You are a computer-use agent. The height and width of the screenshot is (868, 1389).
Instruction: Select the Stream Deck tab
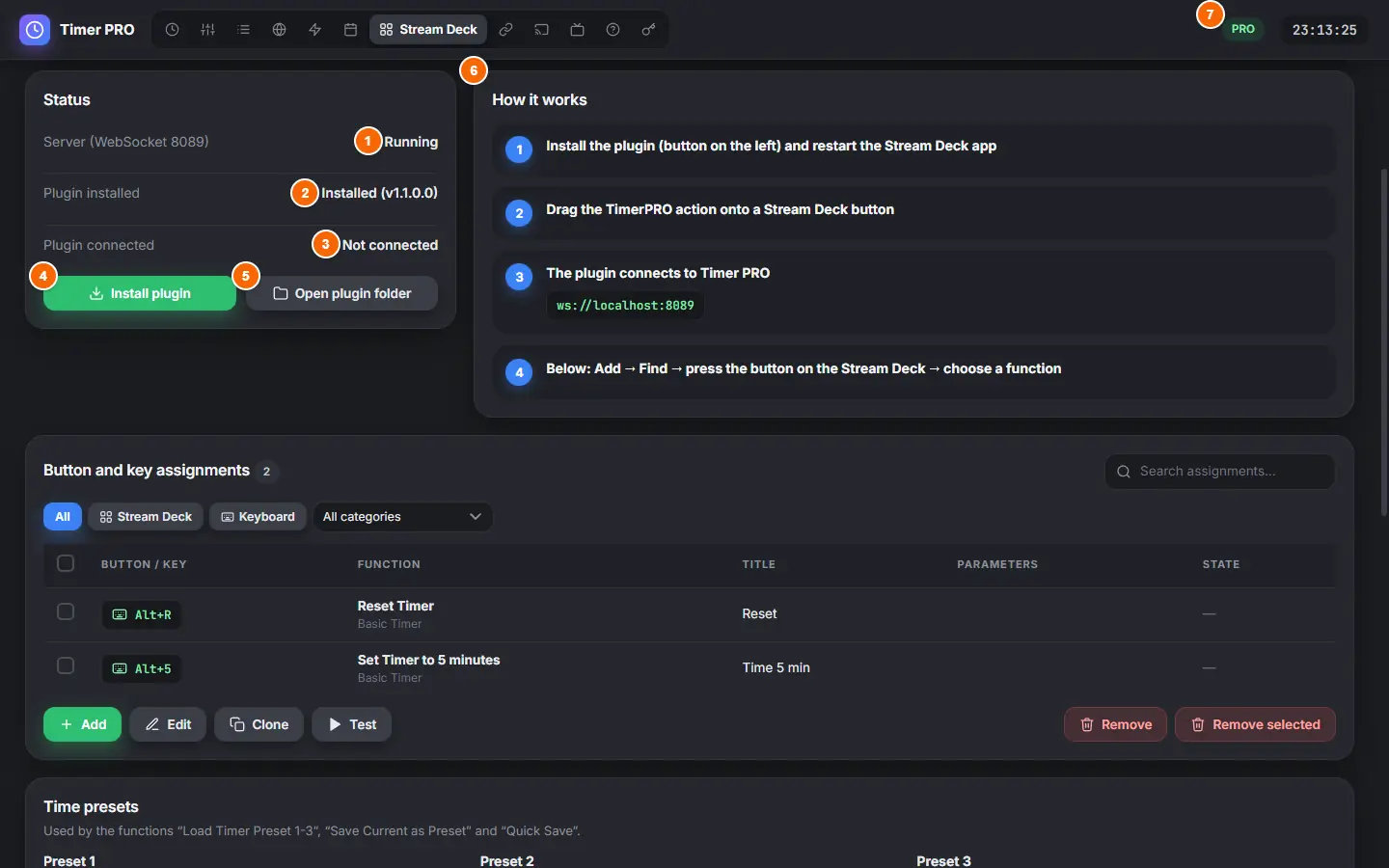tap(428, 30)
